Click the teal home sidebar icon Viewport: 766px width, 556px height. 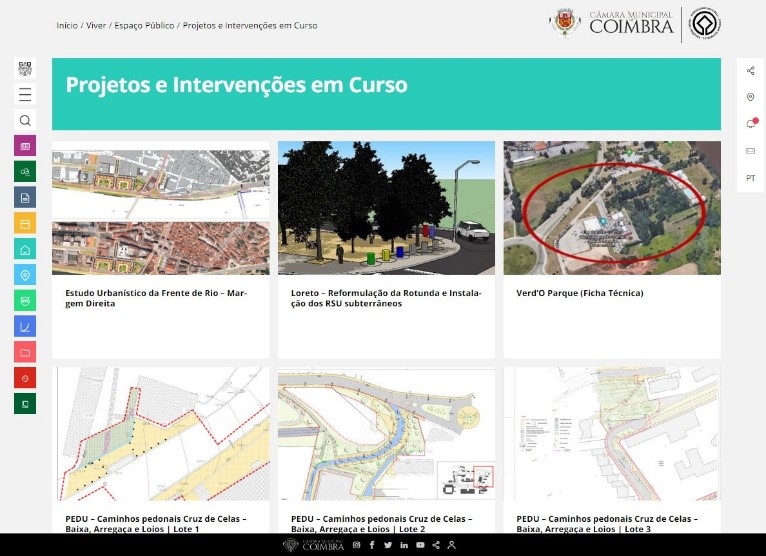pos(25,249)
